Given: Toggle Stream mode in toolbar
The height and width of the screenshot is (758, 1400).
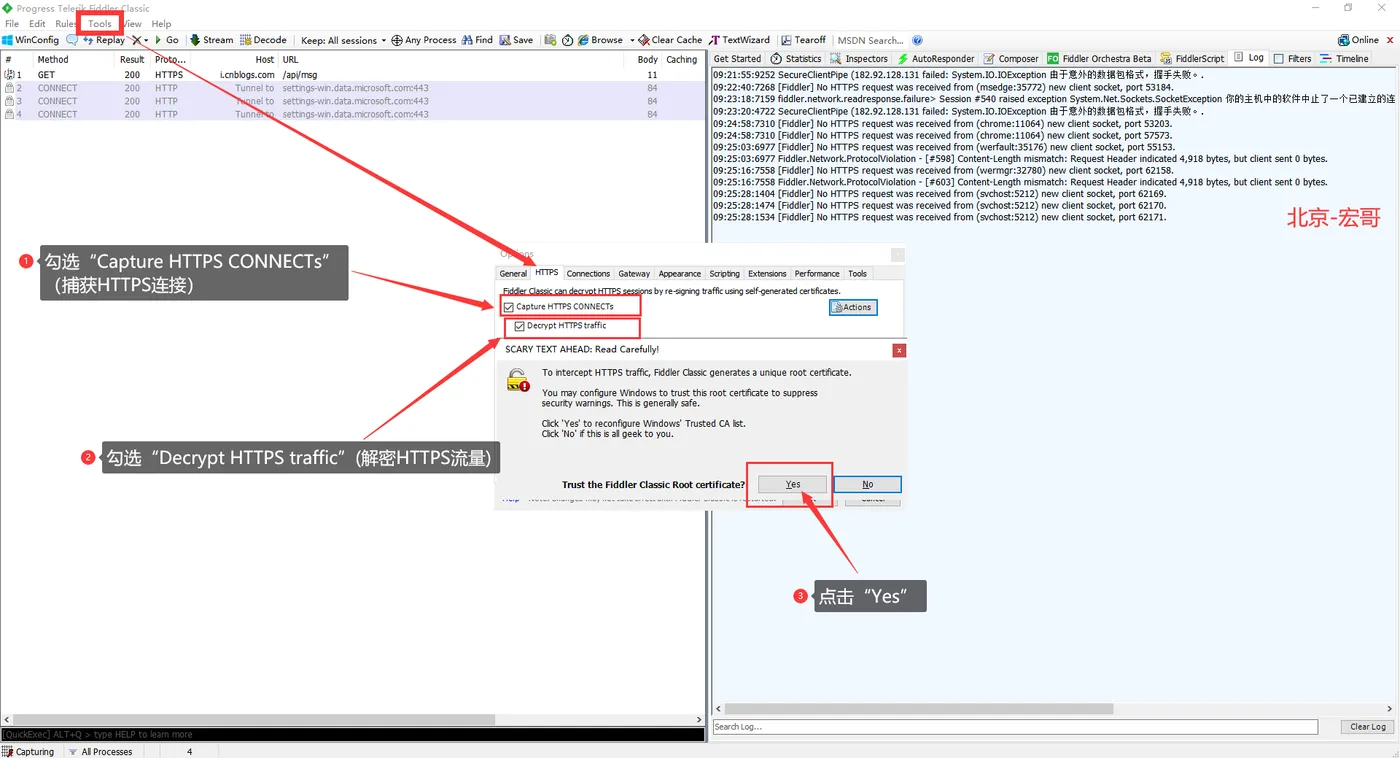Looking at the screenshot, I should click(211, 40).
